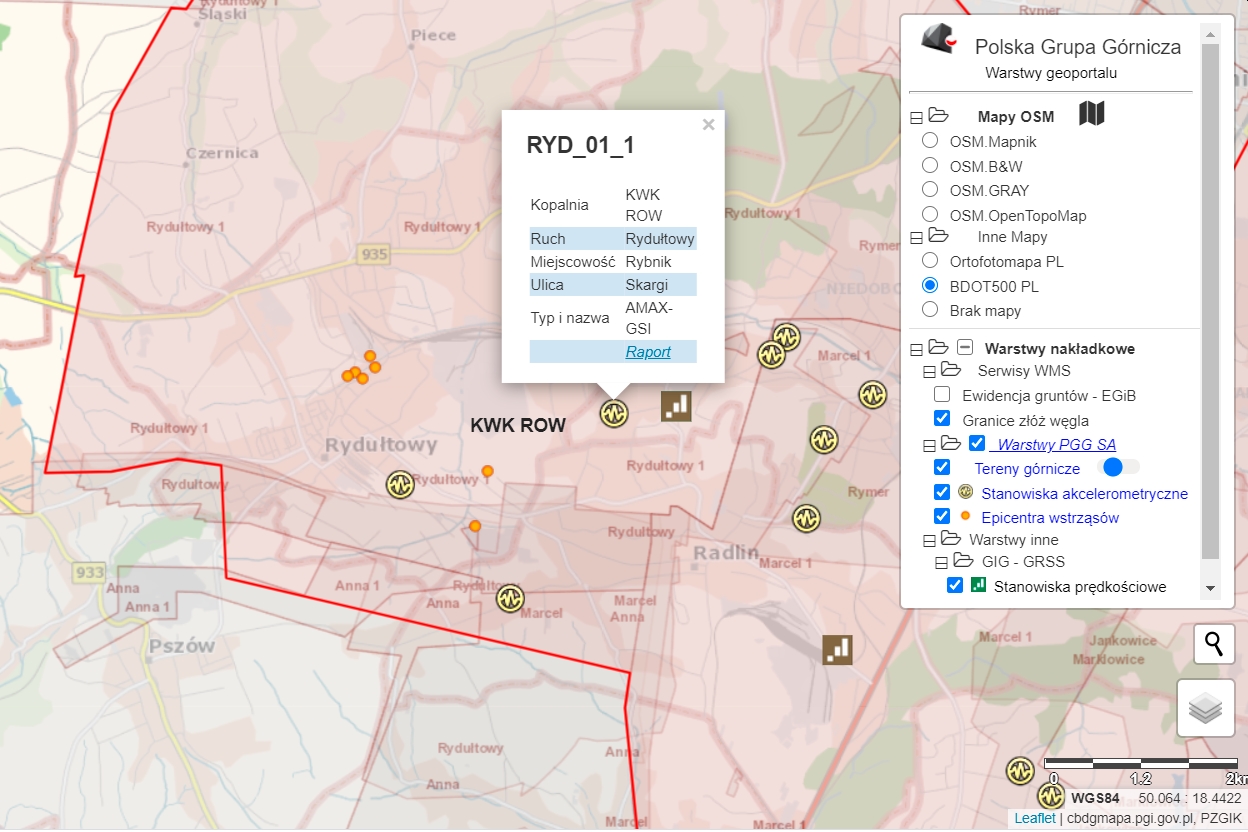The width and height of the screenshot is (1248, 832).
Task: Click the stacked layers button
Action: click(x=1206, y=708)
